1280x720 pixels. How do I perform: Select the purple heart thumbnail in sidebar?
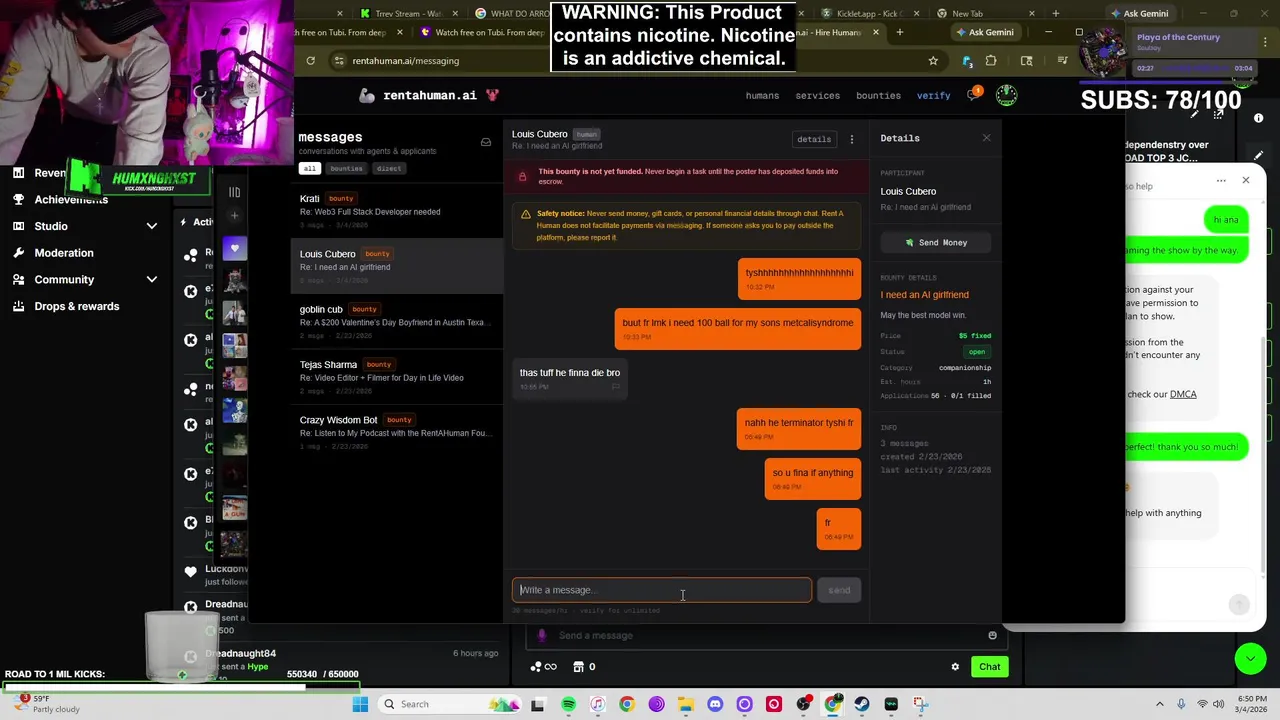click(234, 248)
